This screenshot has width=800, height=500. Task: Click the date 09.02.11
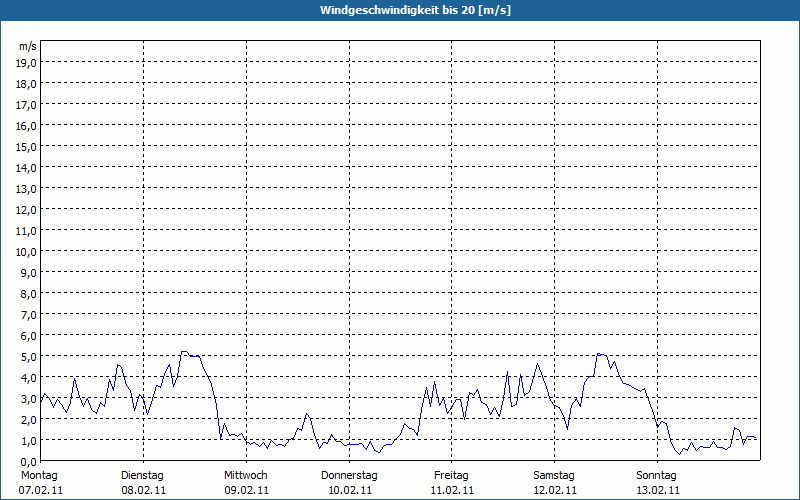[x=246, y=491]
